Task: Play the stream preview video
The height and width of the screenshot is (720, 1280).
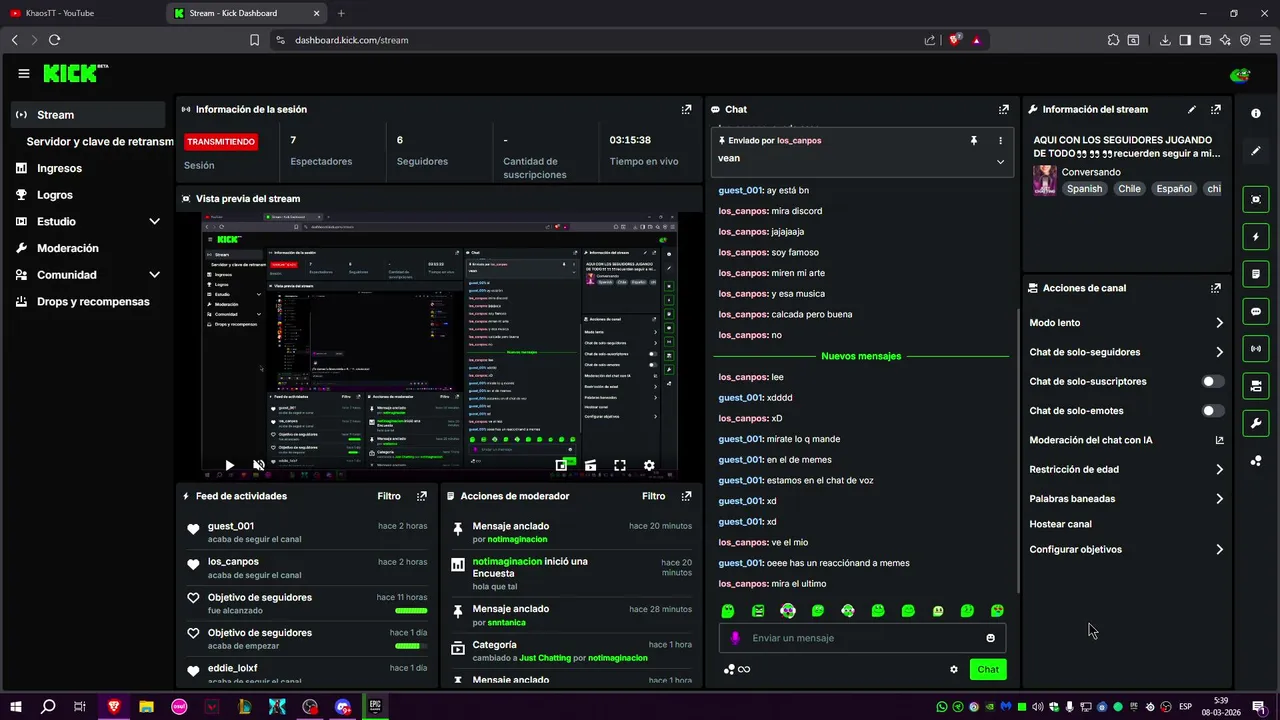Action: [229, 465]
